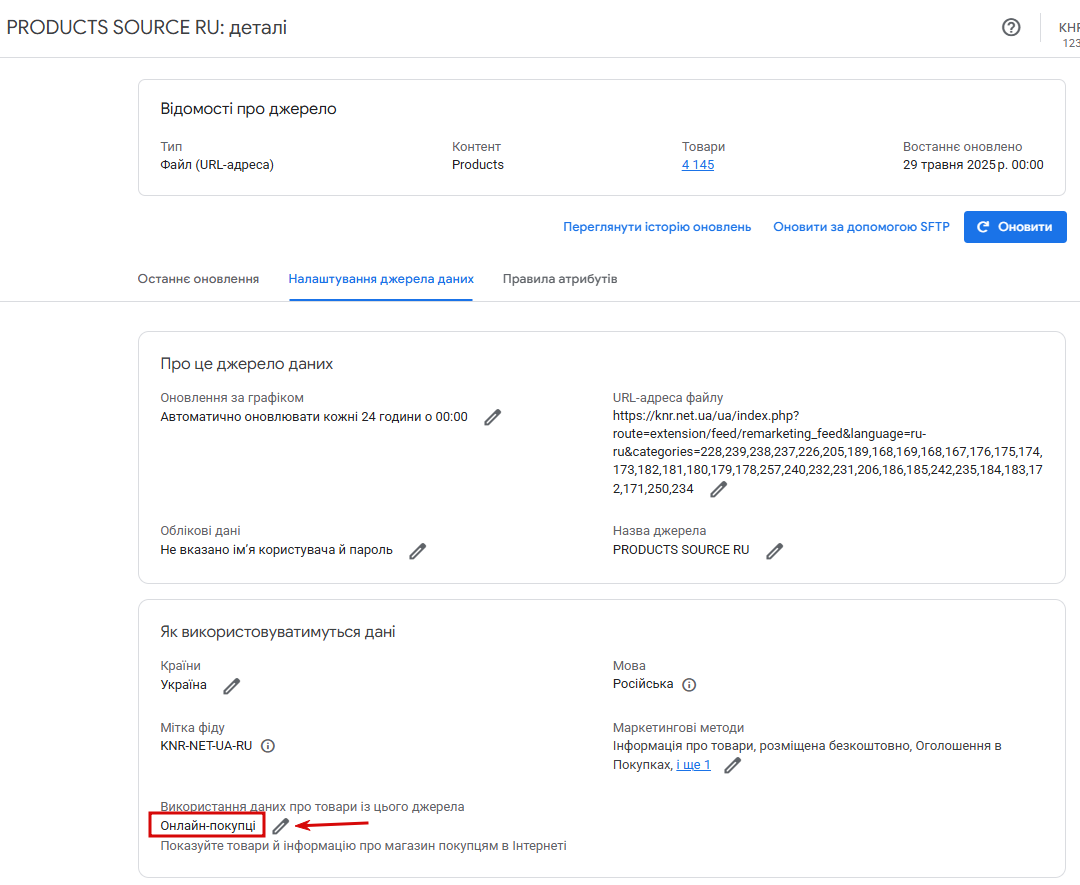Click the Файл (URL-адреса) type value

(217, 165)
